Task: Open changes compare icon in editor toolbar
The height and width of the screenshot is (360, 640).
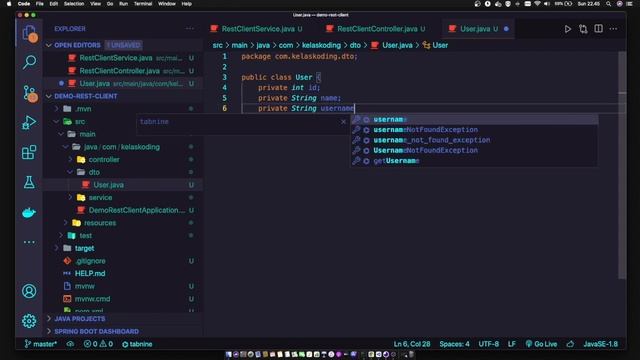Action: pyautogui.click(x=583, y=29)
